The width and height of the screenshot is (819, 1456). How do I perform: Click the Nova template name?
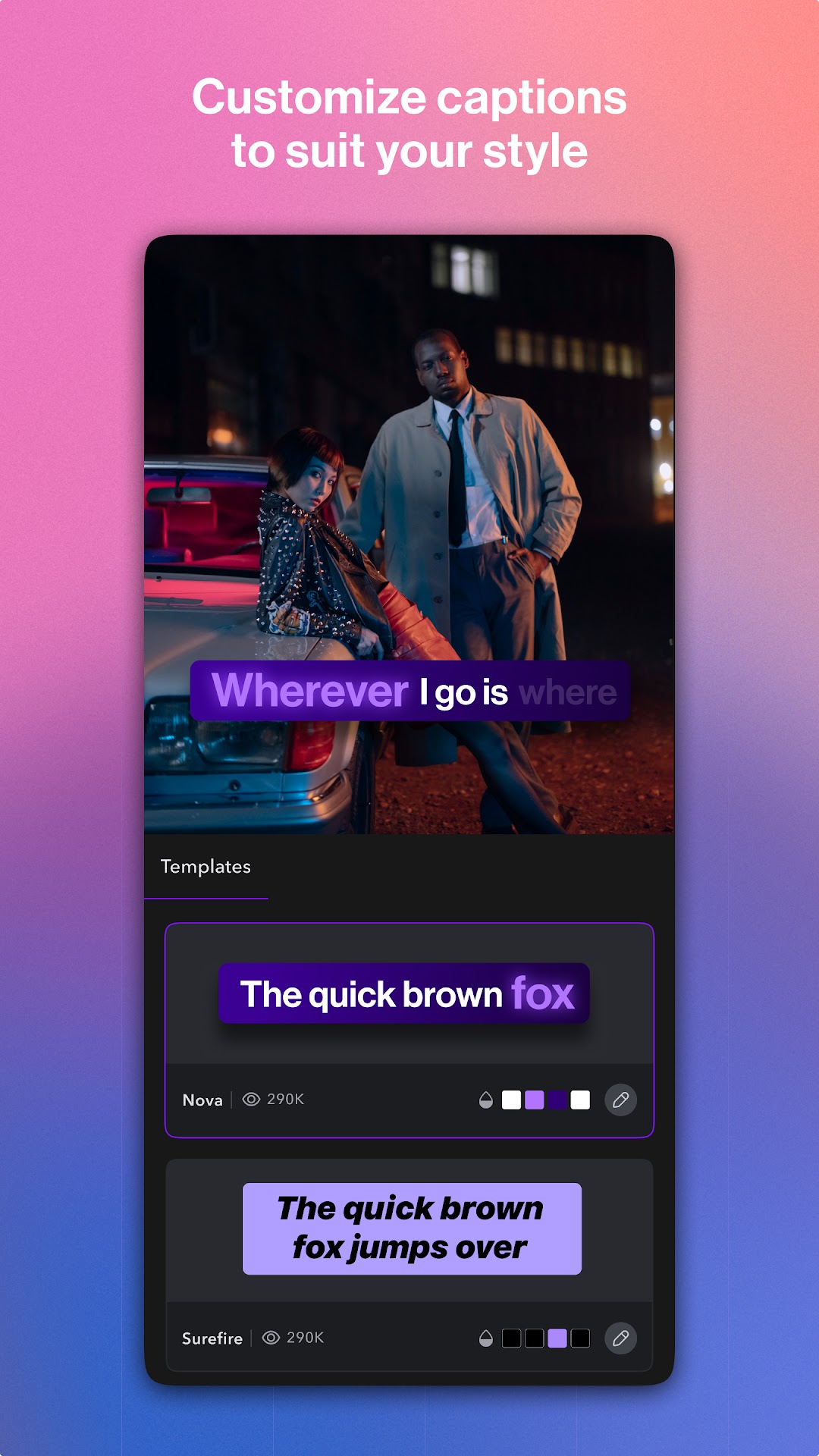click(202, 1100)
